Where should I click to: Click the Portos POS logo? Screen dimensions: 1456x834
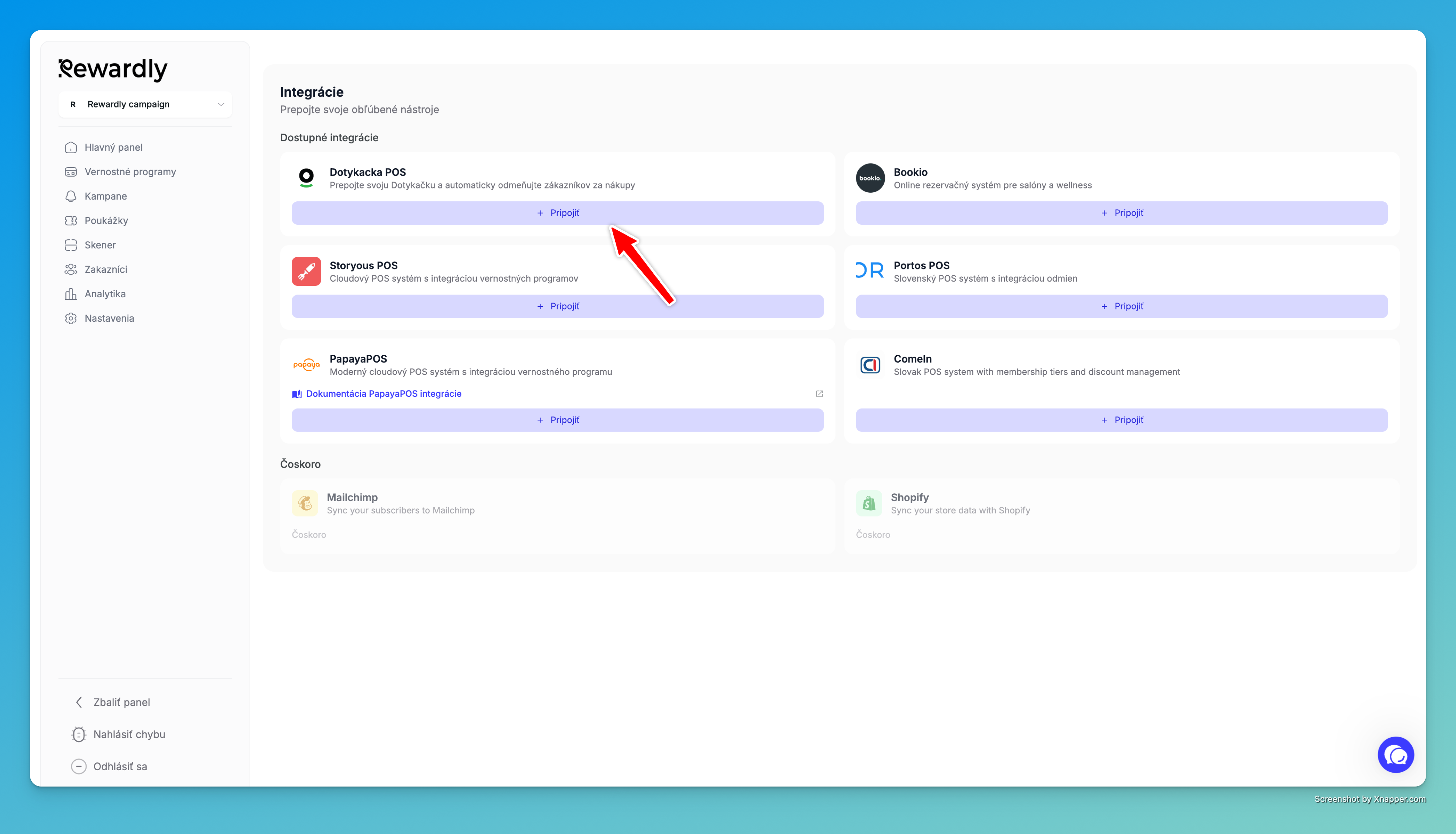coord(870,270)
